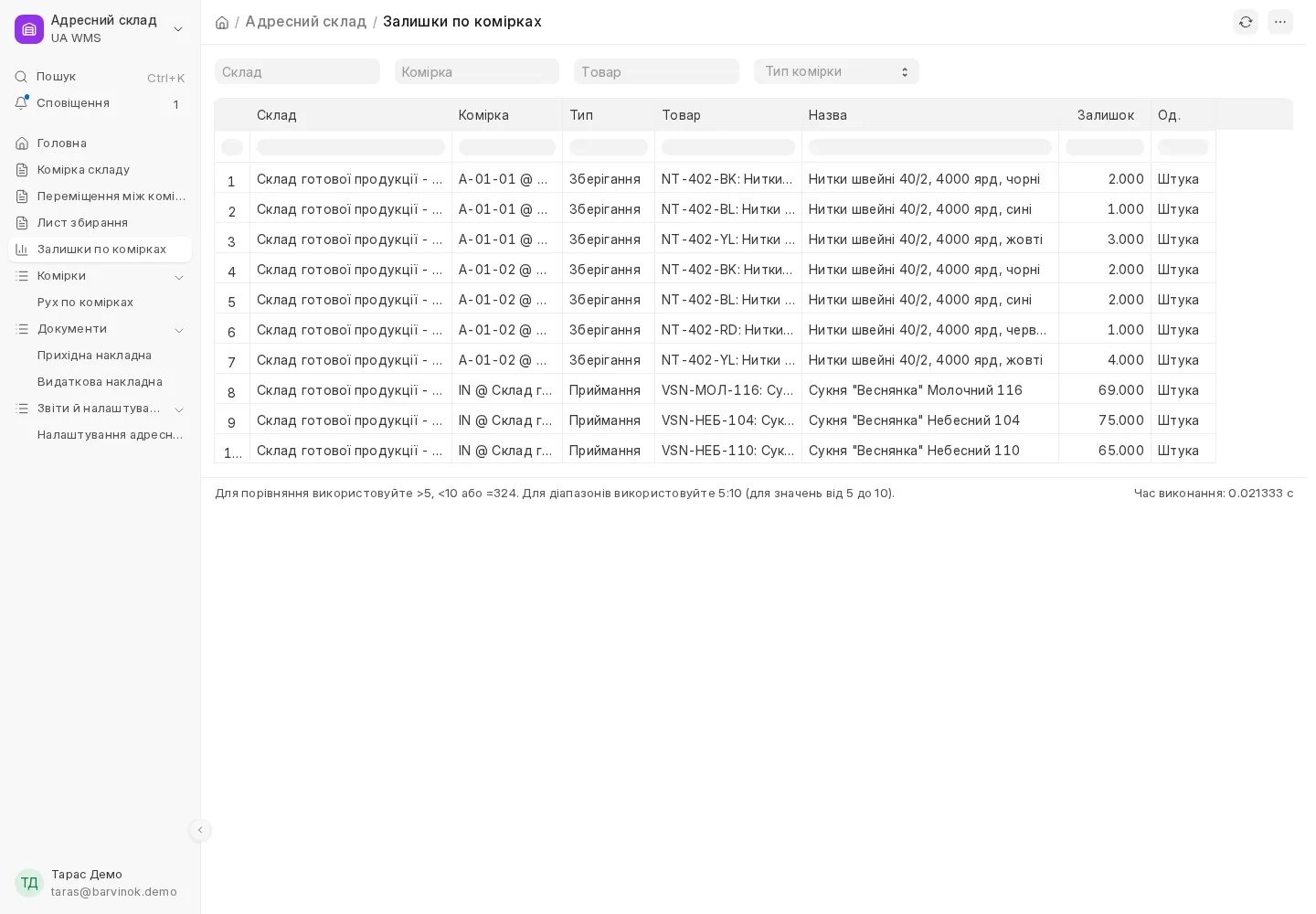1316x914 pixels.
Task: Focus the Склад filter field
Action: pos(297,71)
